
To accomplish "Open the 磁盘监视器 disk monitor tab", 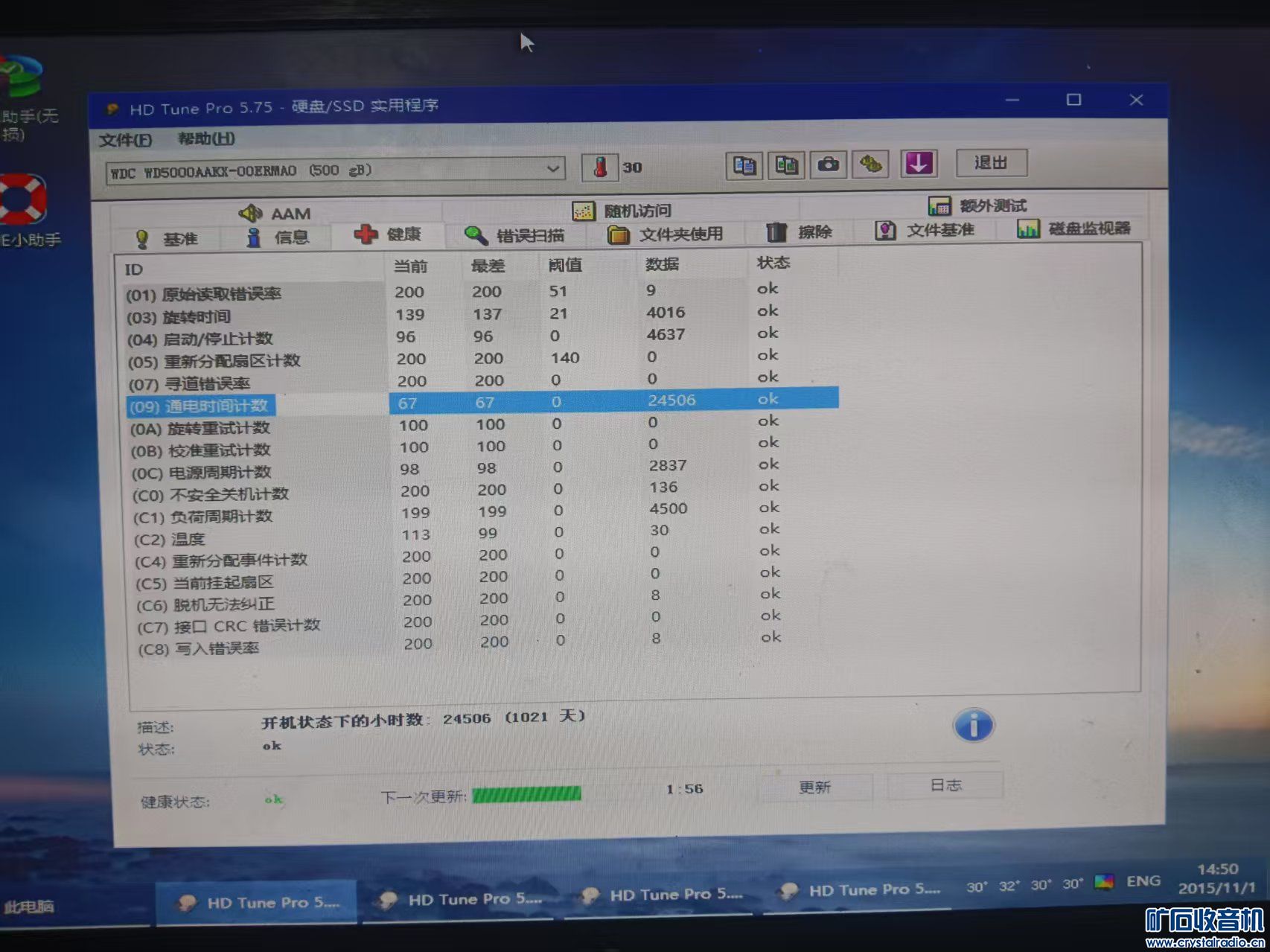I will pyautogui.click(x=1073, y=229).
